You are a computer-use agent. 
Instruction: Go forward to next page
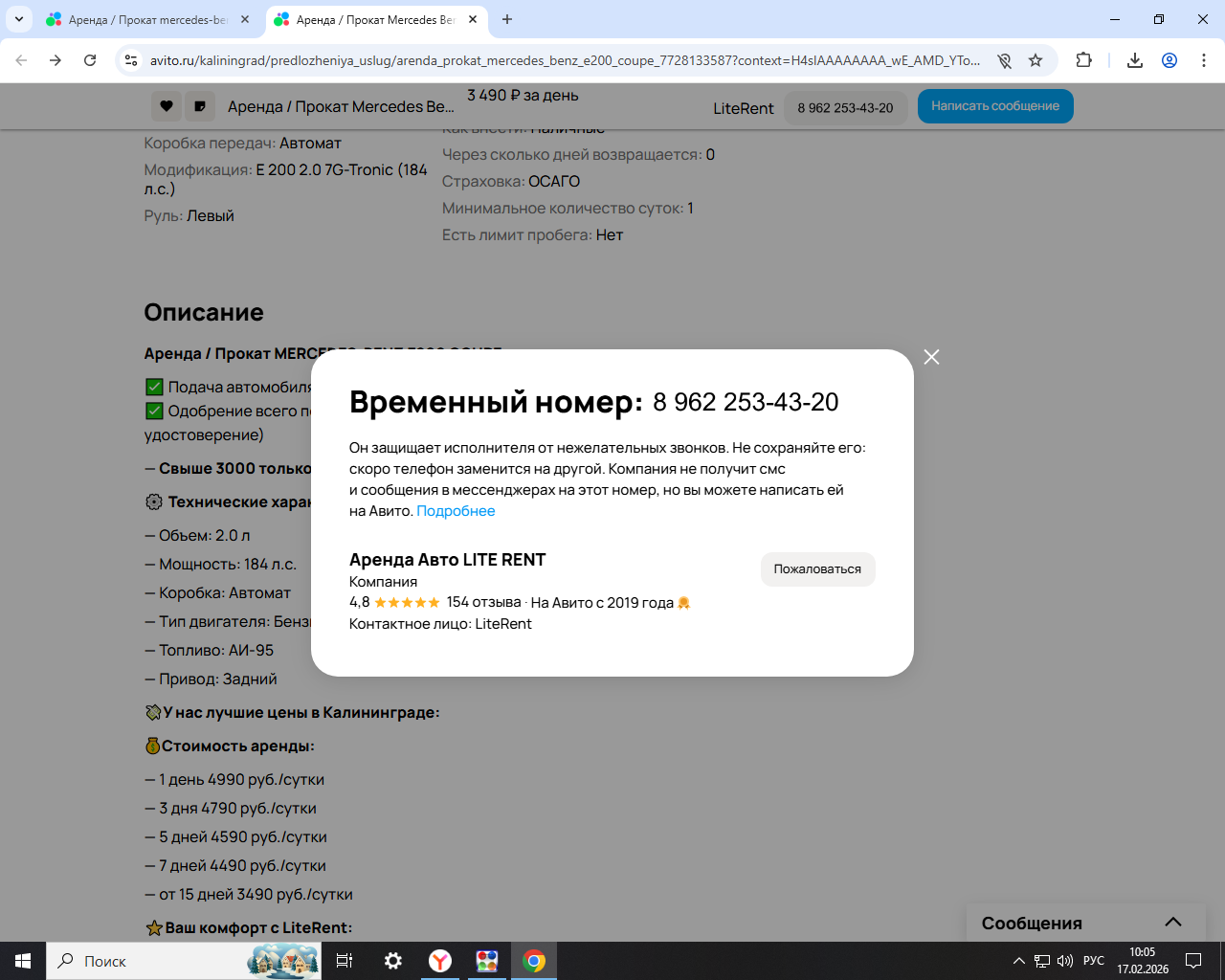click(56, 60)
